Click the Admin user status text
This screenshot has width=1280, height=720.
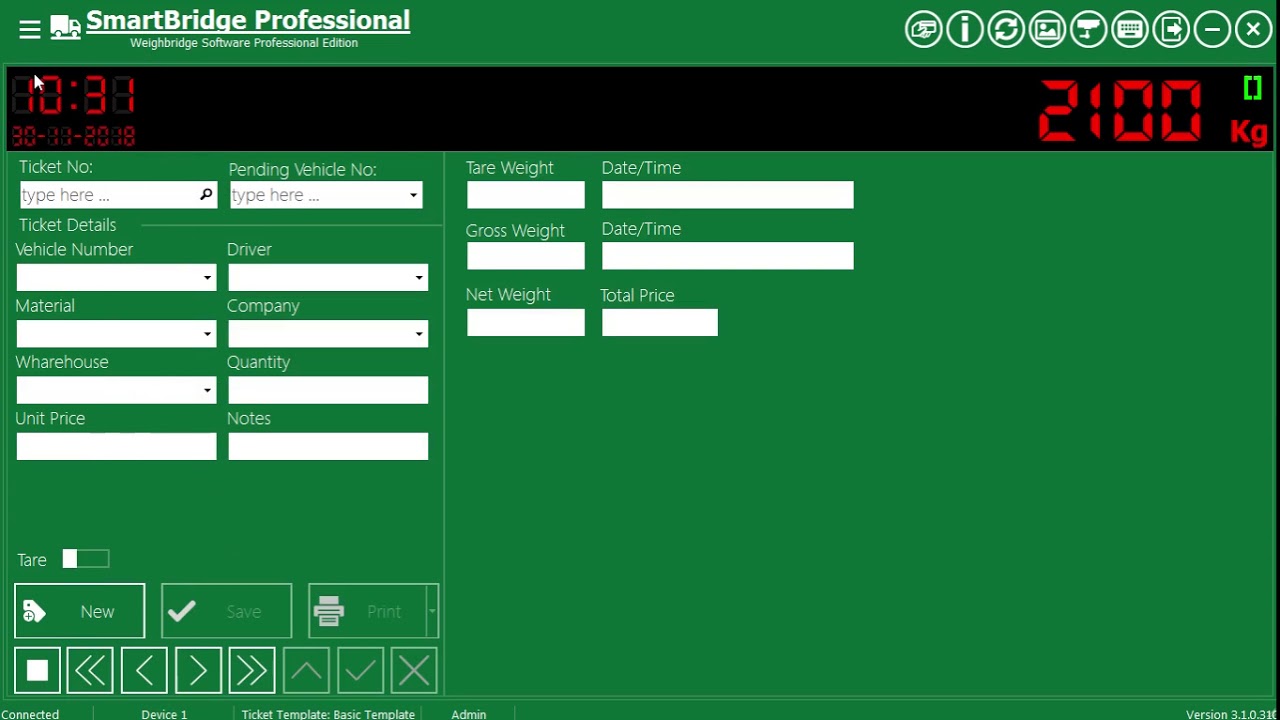click(468, 714)
